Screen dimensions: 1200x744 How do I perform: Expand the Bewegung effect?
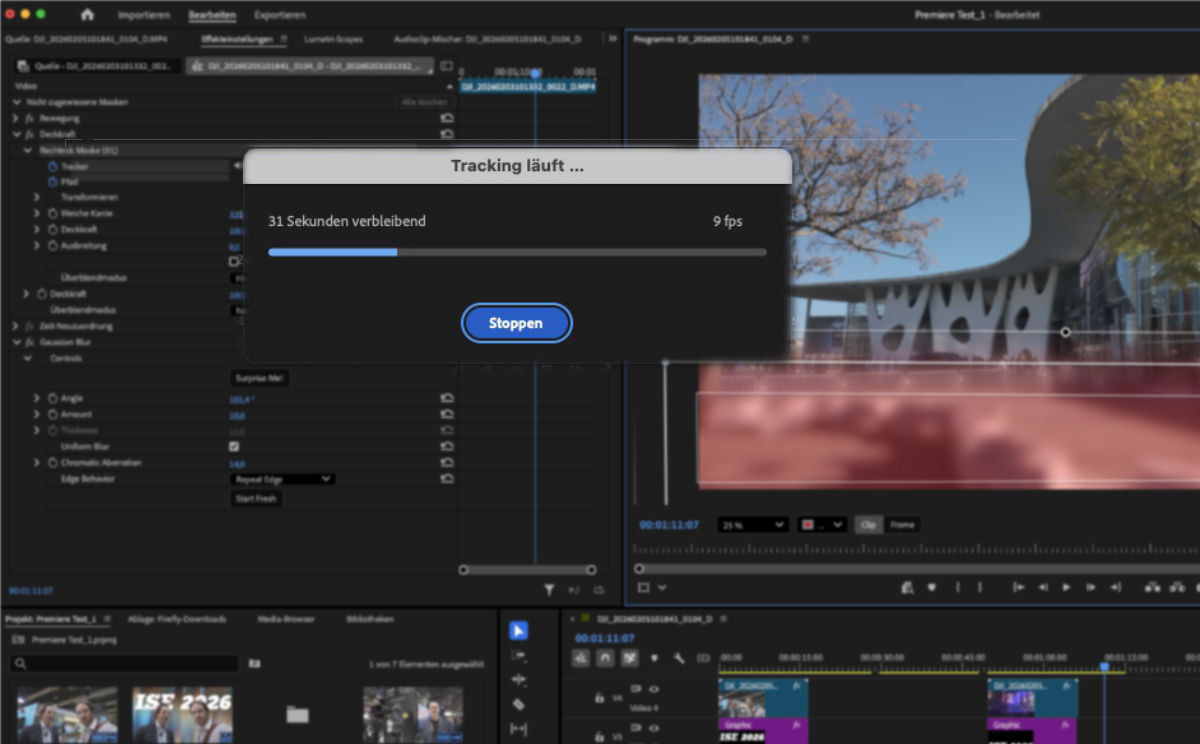pos(16,118)
